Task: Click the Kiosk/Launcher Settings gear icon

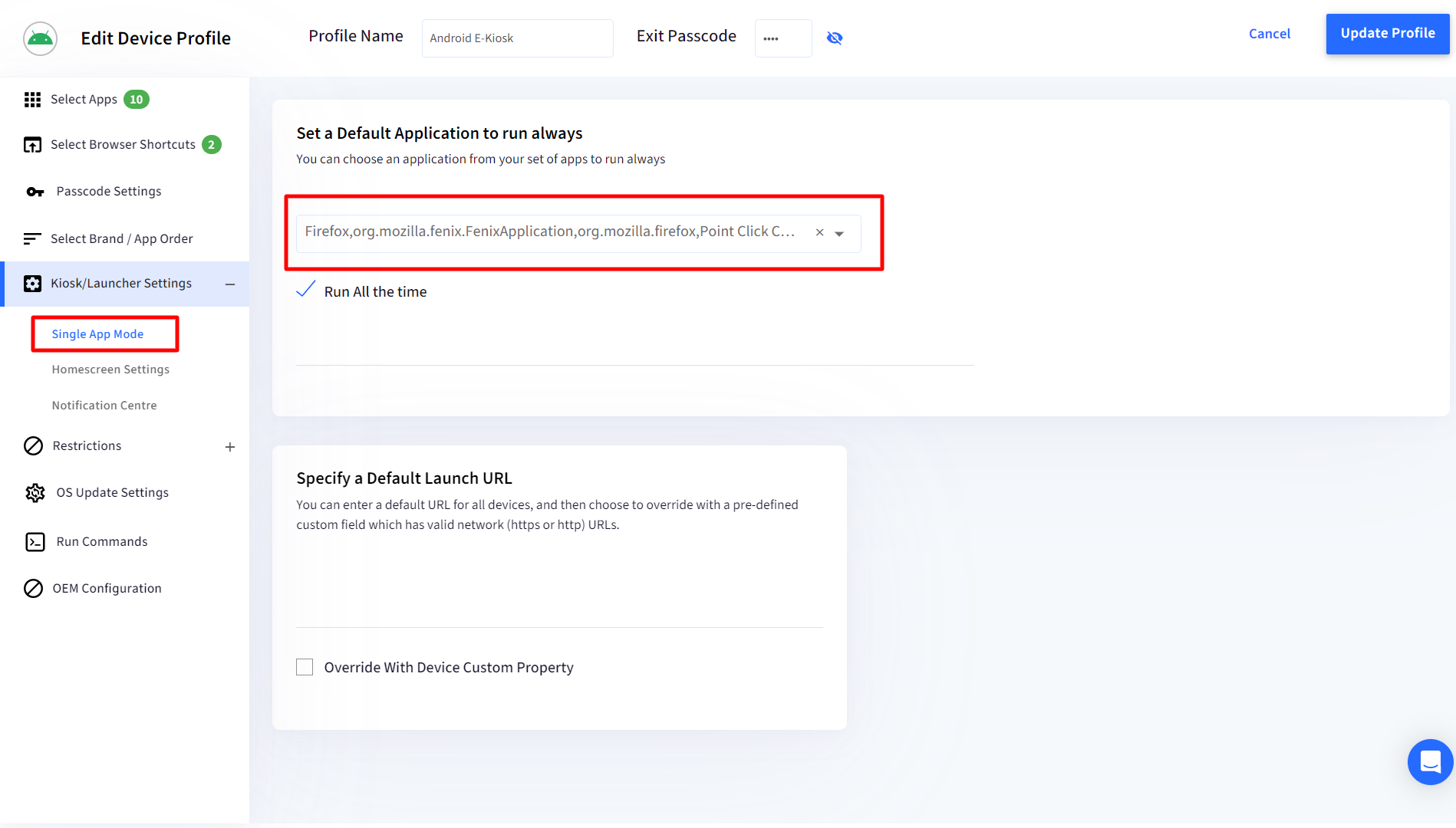Action: click(x=32, y=284)
